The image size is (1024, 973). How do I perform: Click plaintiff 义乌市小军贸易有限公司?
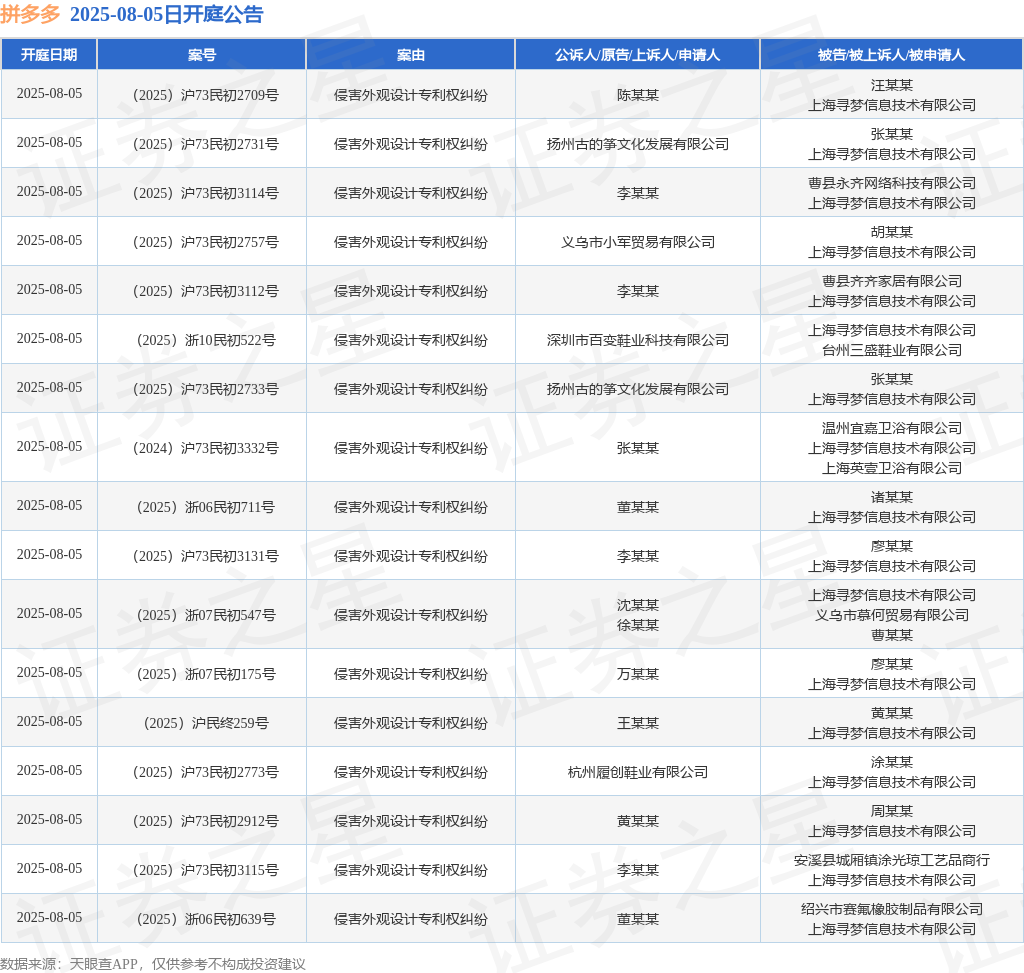[637, 242]
